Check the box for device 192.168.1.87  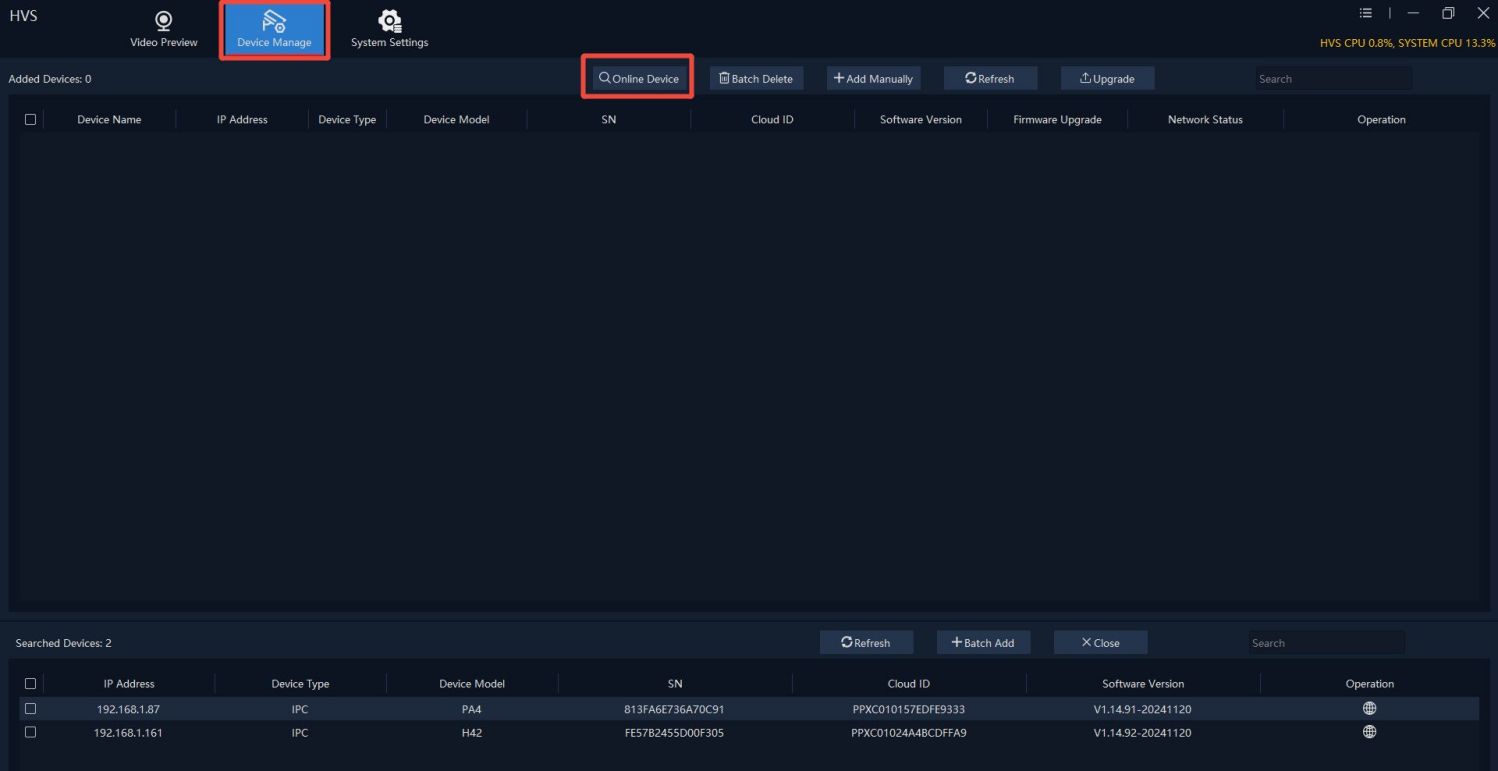click(x=30, y=708)
